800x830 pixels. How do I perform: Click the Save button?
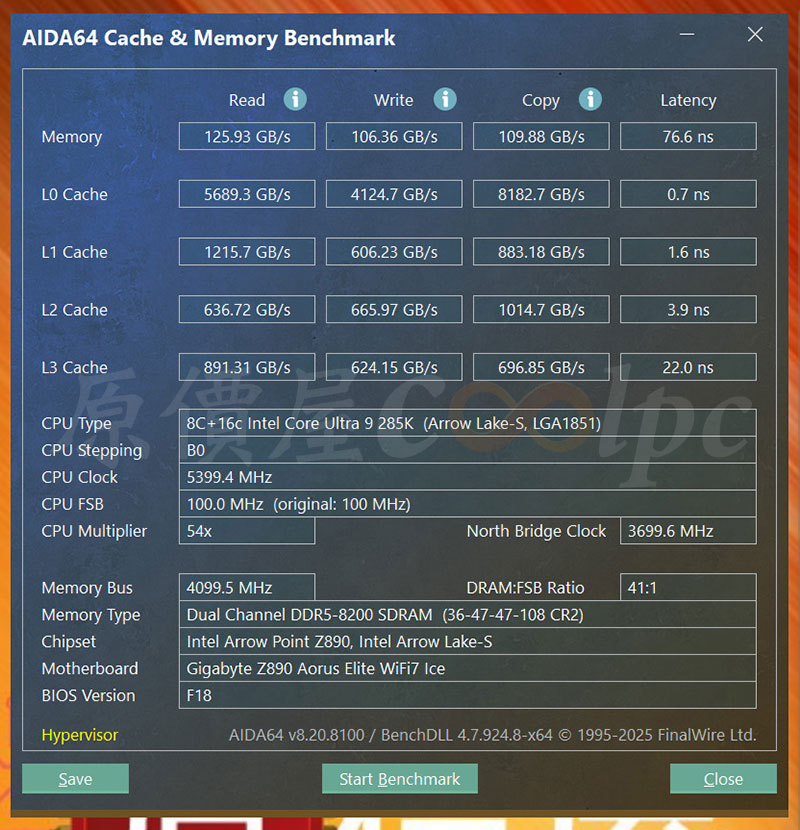tap(75, 779)
